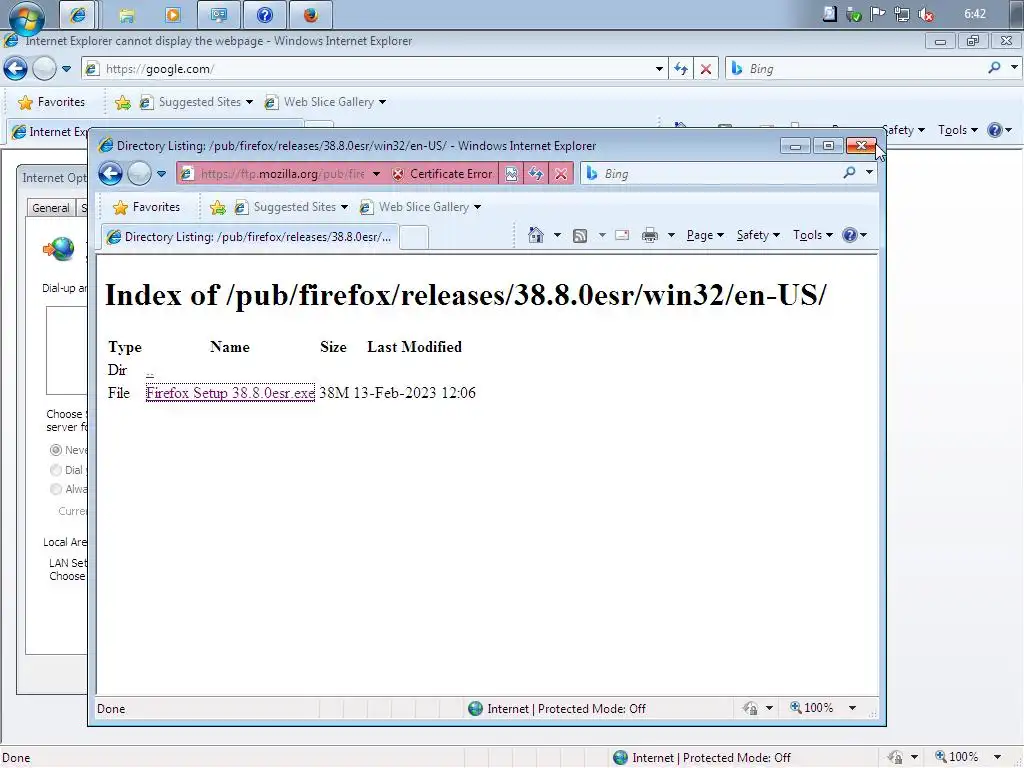
Task: Click the front window address bar URL
Action: tap(282, 174)
